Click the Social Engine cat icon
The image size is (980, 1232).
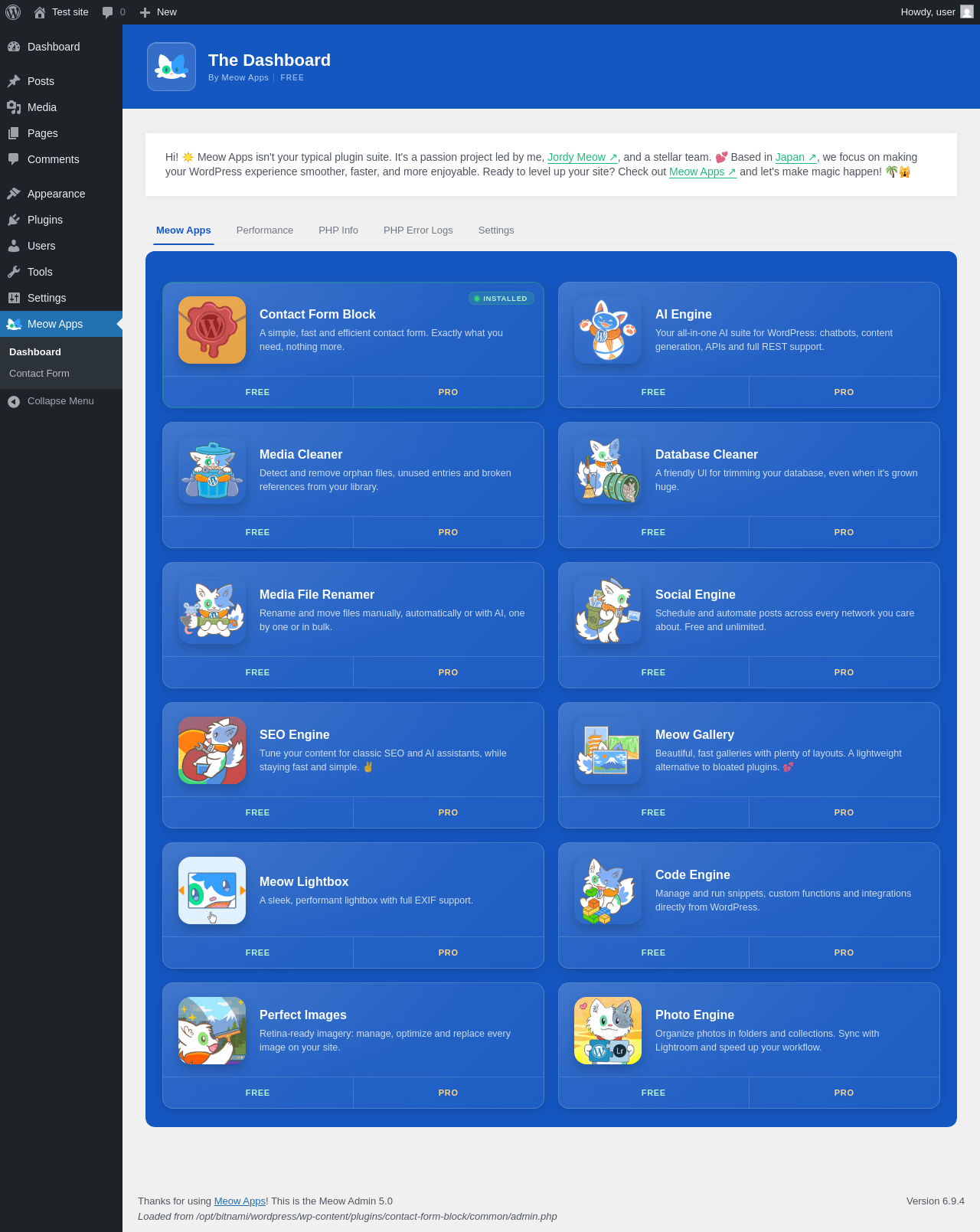(x=608, y=610)
